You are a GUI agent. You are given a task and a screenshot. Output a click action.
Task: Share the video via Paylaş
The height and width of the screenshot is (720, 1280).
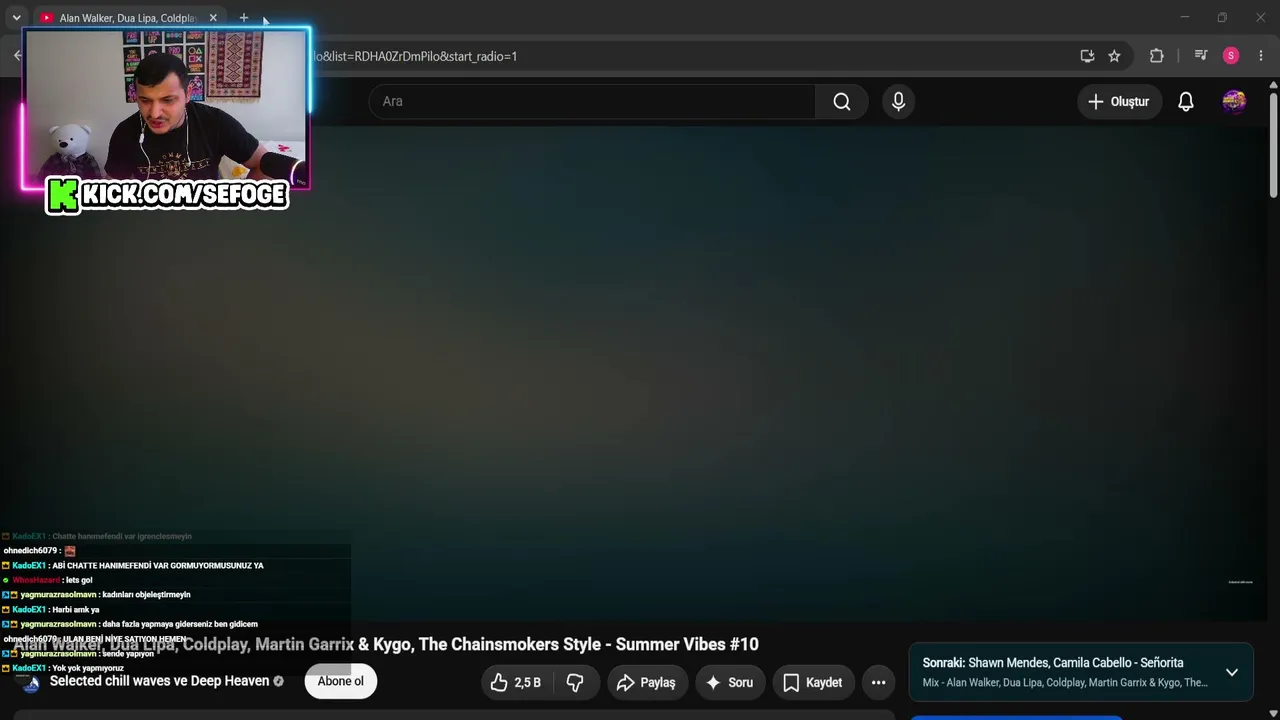point(647,682)
